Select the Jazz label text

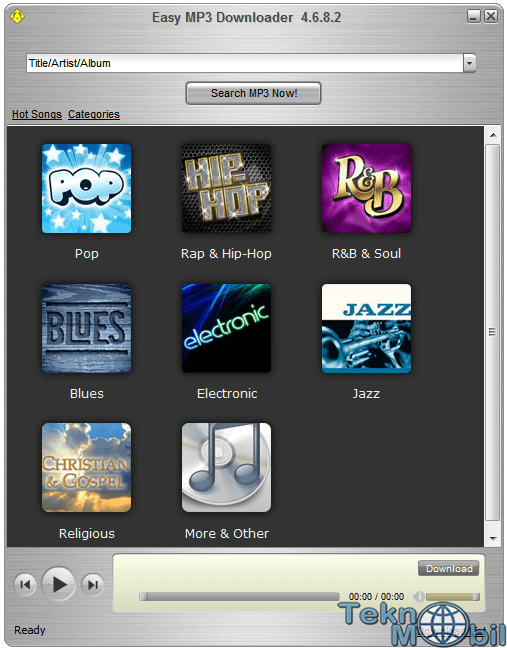click(366, 393)
